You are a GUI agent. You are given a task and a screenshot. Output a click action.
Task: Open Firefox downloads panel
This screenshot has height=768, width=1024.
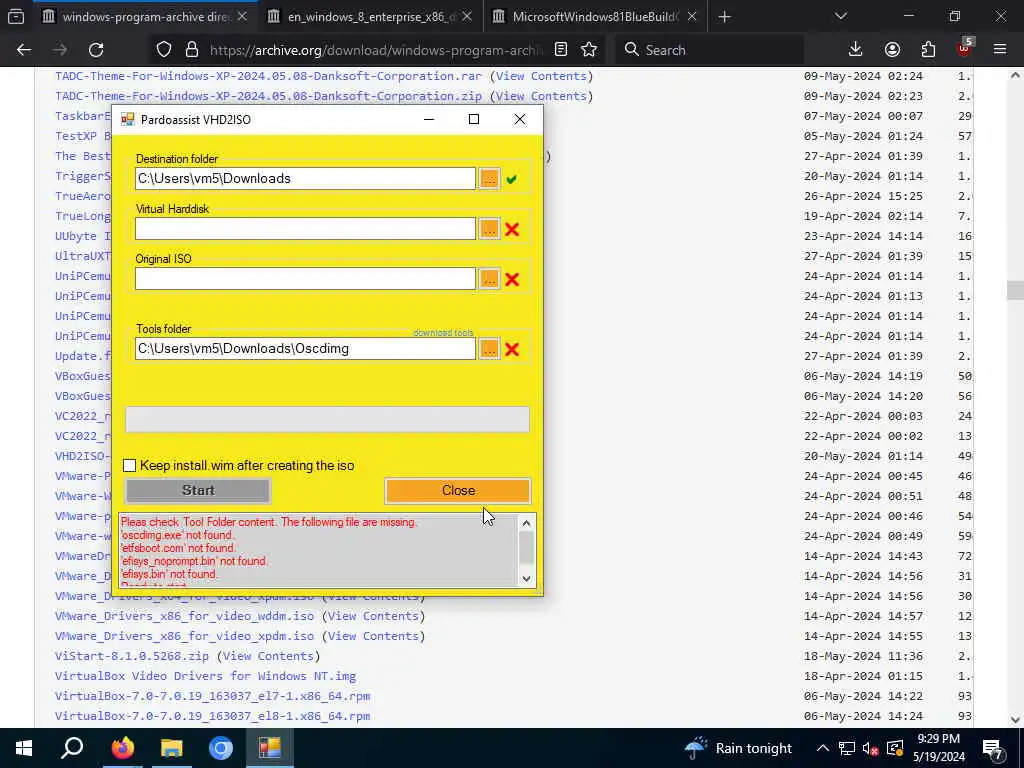click(855, 50)
